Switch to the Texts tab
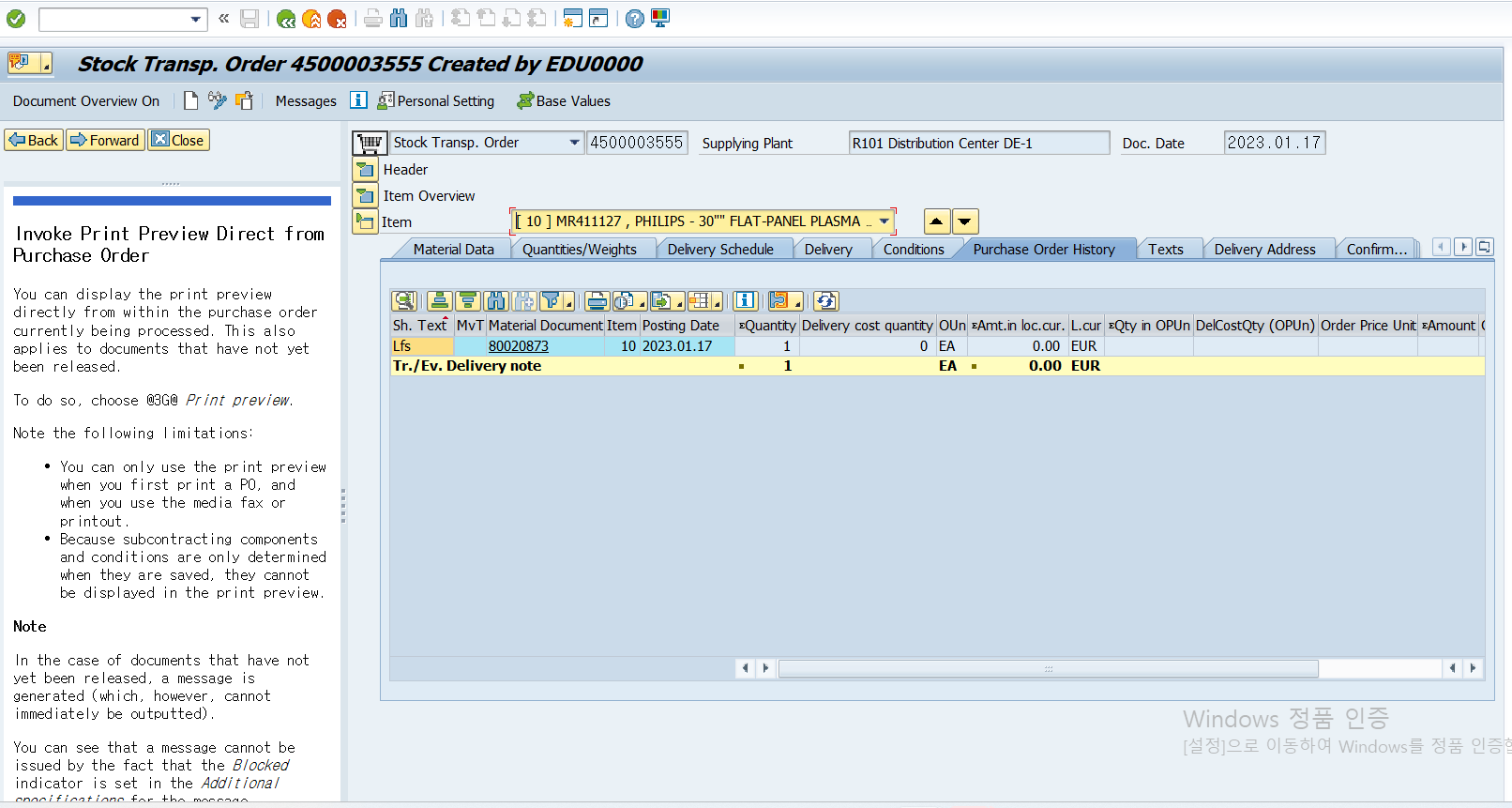 pos(1166,250)
